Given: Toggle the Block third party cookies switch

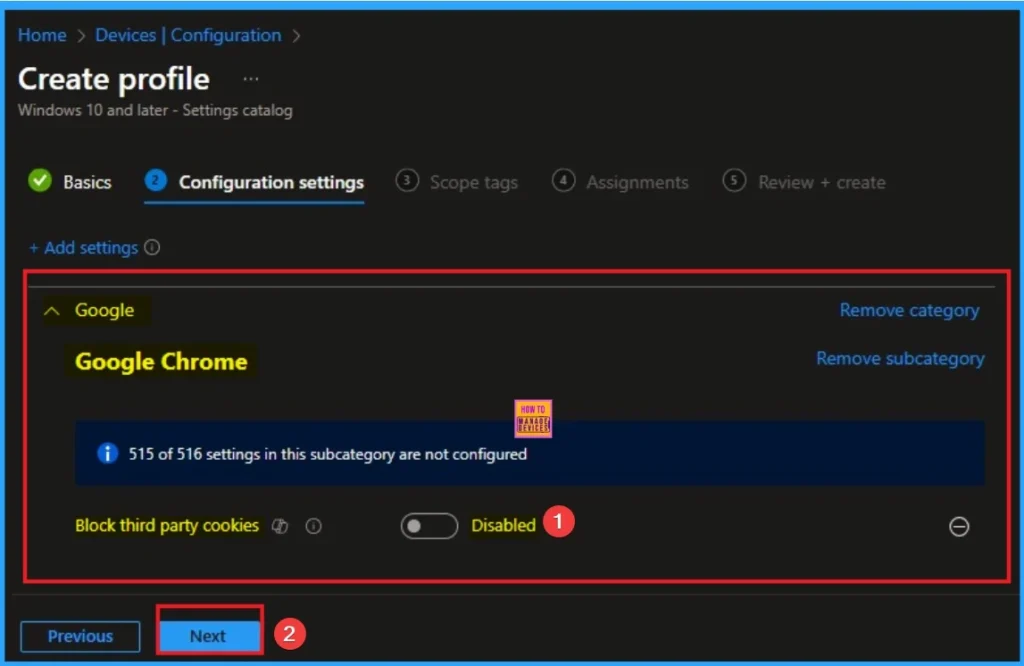Looking at the screenshot, I should pyautogui.click(x=429, y=526).
